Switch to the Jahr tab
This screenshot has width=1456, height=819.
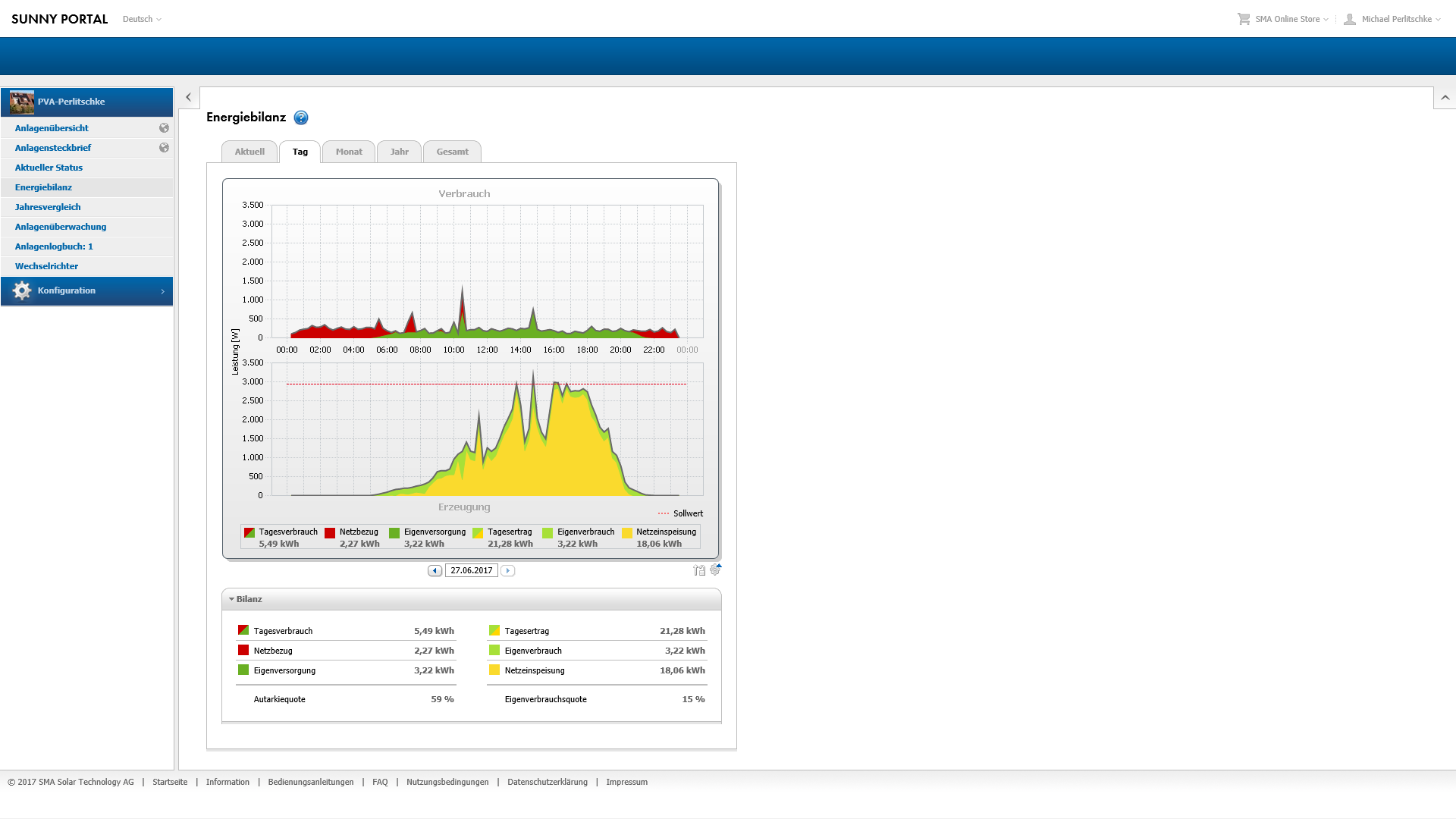(x=400, y=152)
